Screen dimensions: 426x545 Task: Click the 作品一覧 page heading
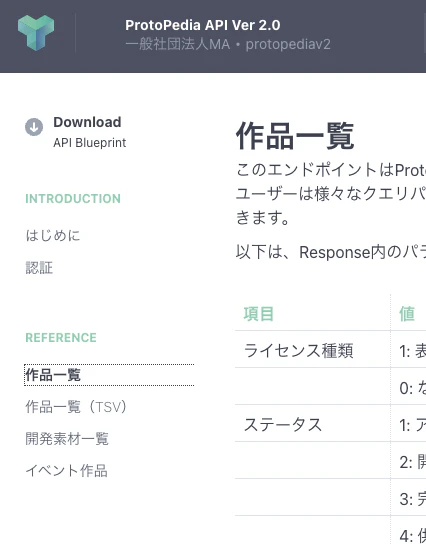295,136
